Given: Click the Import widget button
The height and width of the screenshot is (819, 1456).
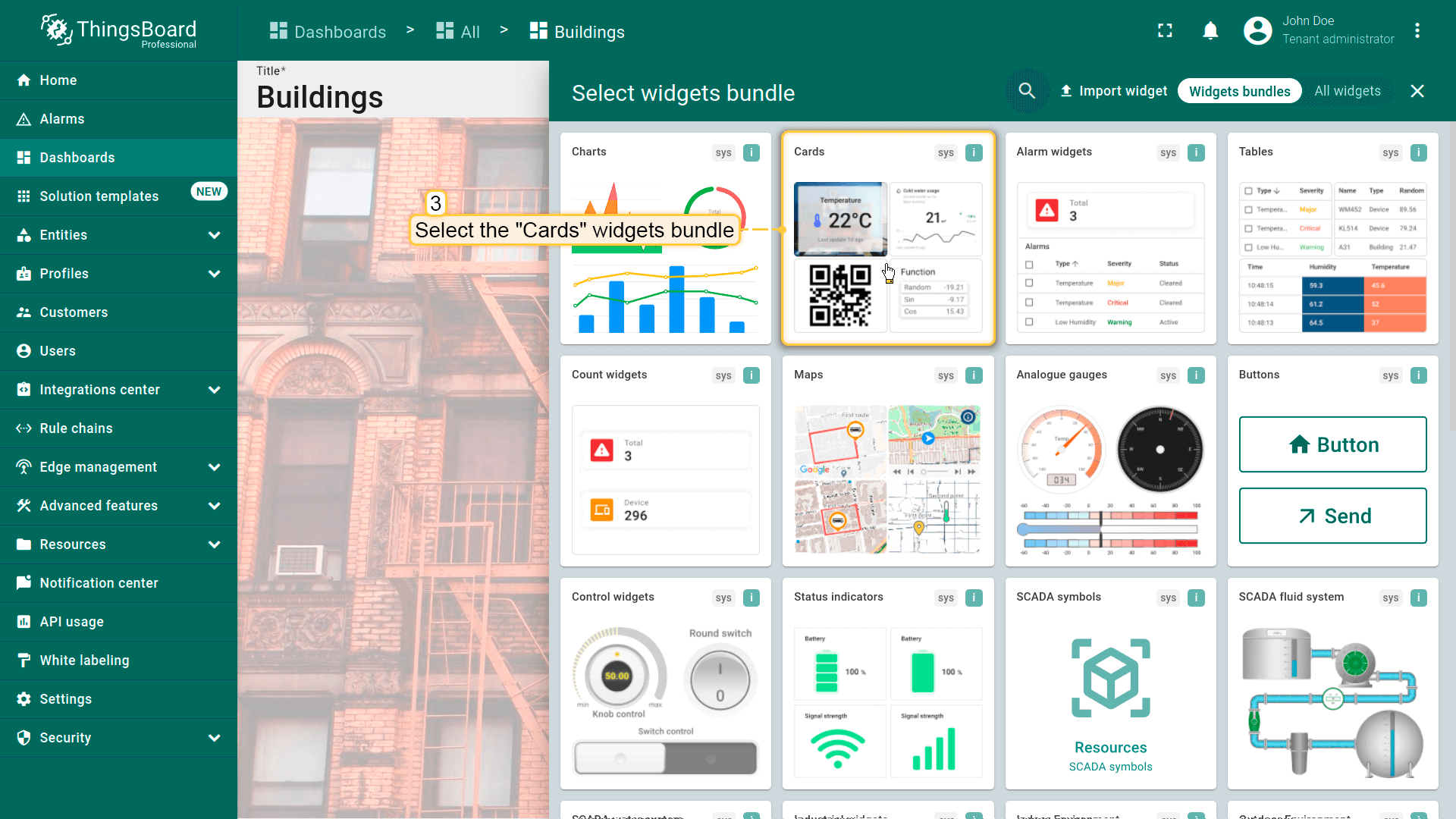Looking at the screenshot, I should 1113,91.
